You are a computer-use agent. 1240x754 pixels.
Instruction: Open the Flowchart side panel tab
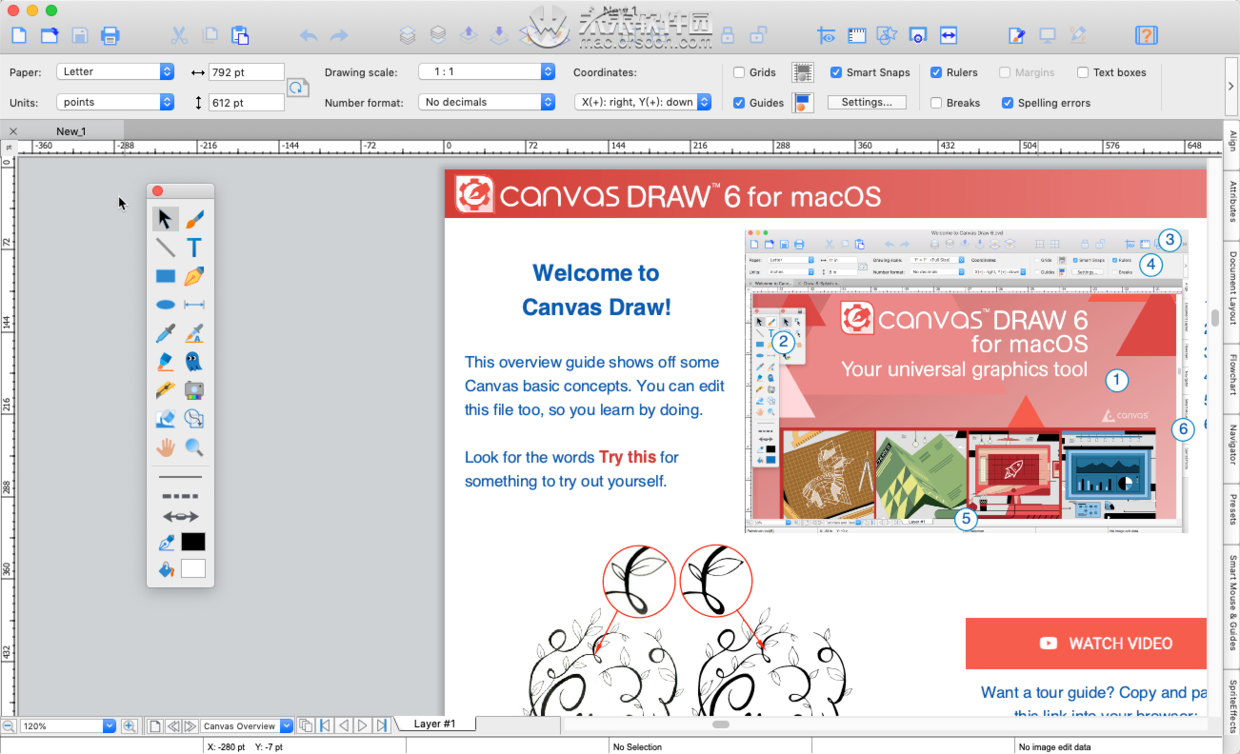click(x=1232, y=376)
